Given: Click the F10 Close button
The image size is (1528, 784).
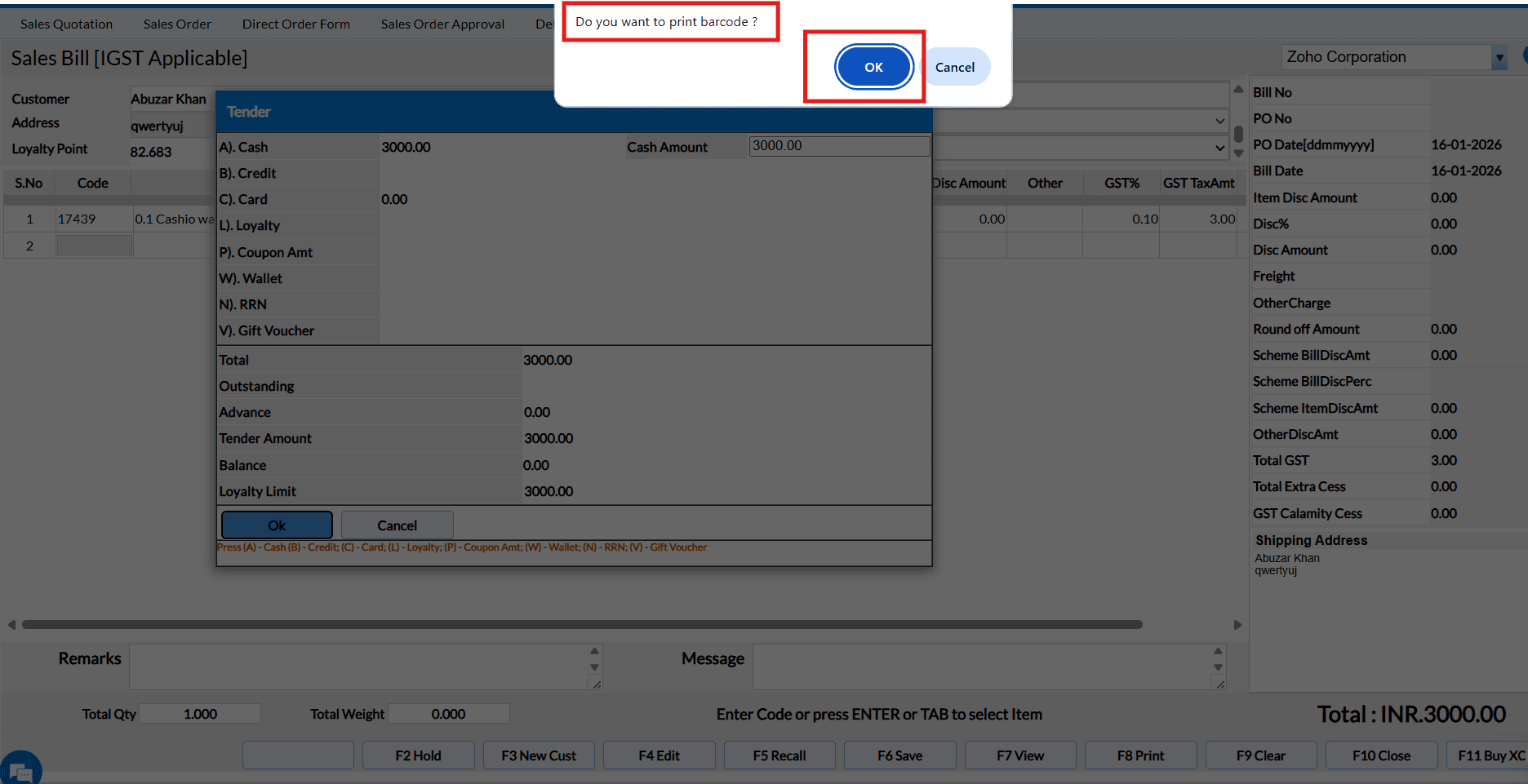Looking at the screenshot, I should point(1382,755).
